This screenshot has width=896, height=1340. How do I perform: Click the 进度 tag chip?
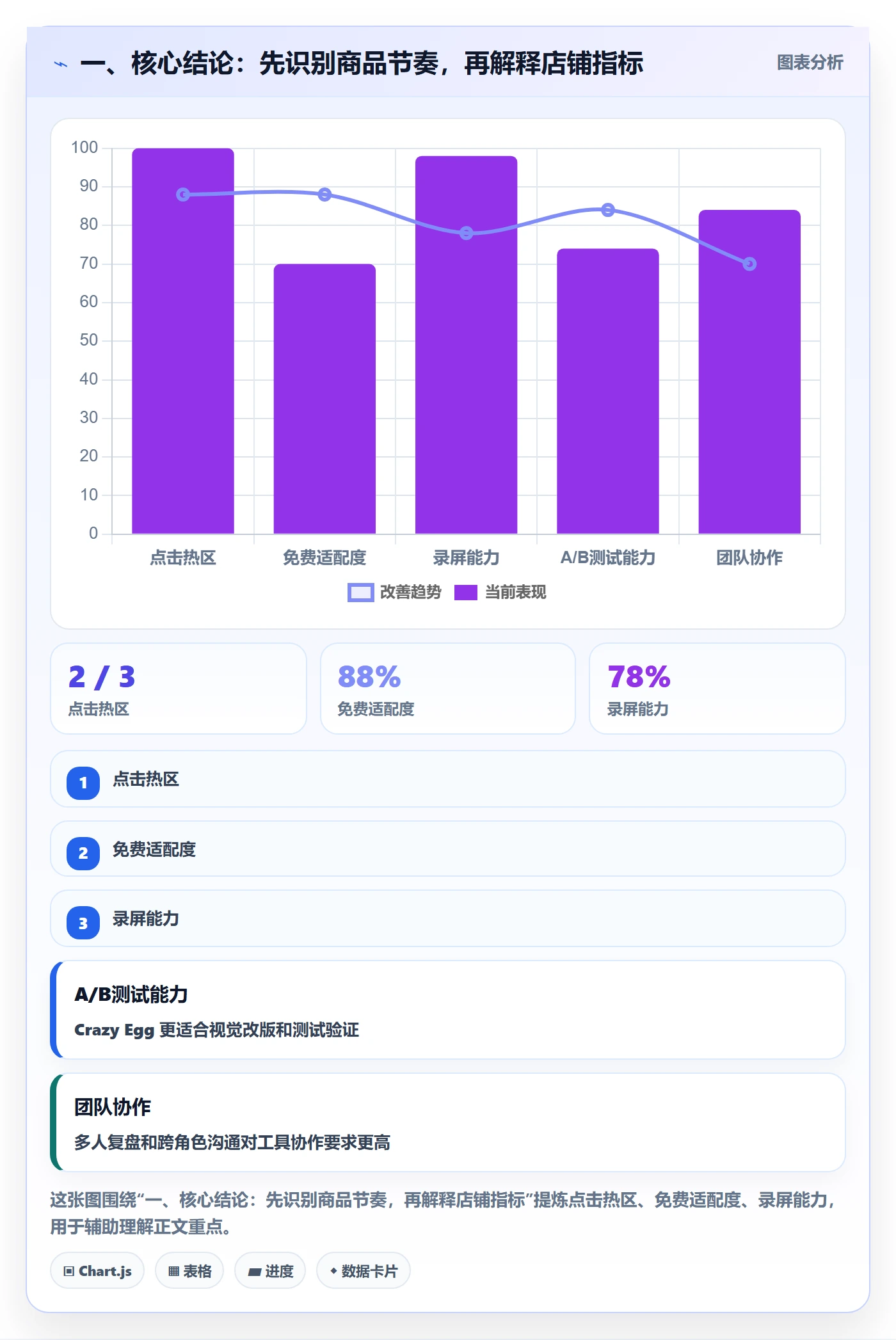pos(270,1271)
